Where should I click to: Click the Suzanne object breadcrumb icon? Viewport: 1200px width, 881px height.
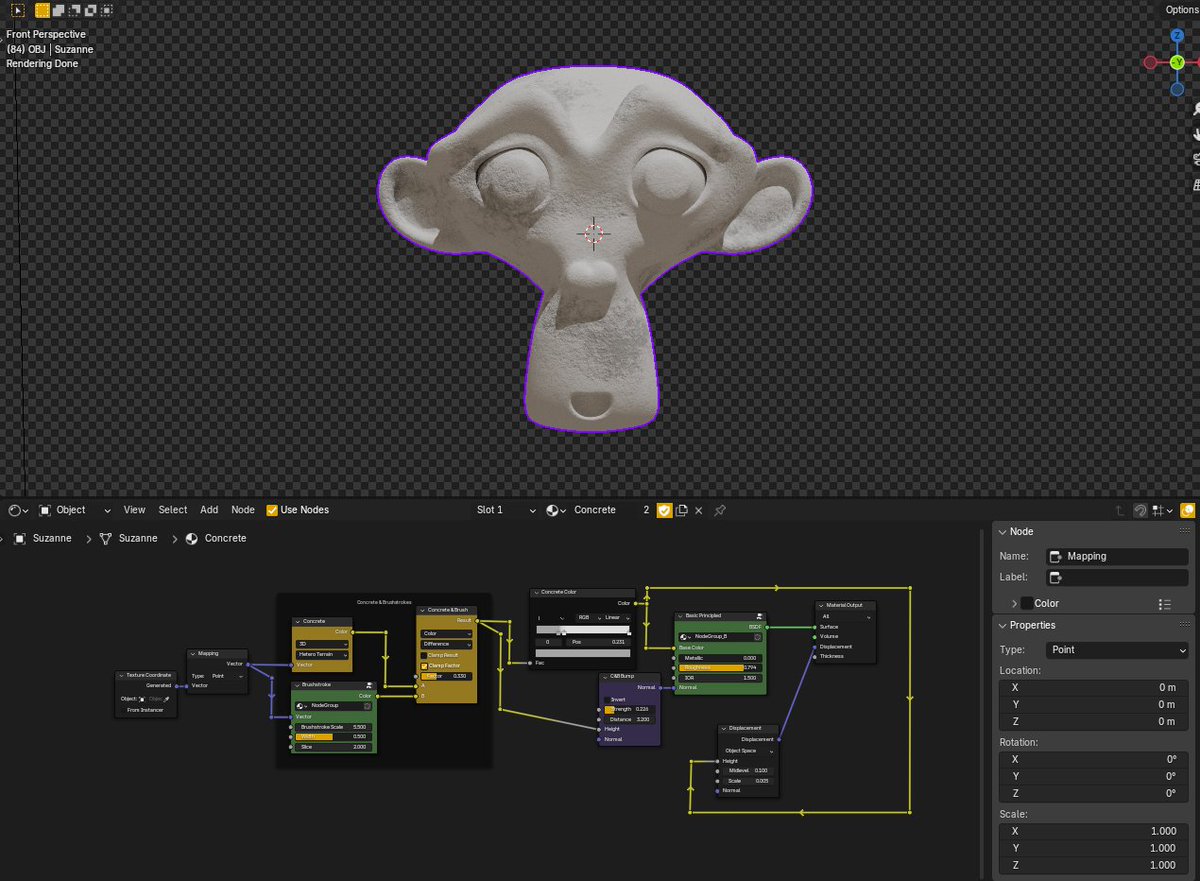click(x=20, y=538)
